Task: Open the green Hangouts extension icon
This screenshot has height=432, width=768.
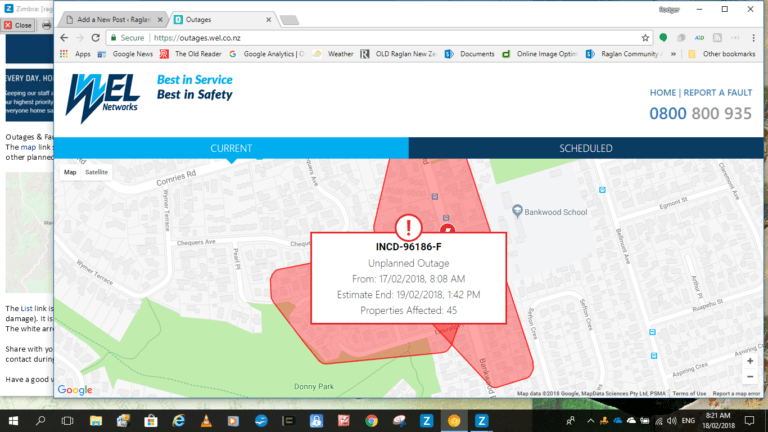Action: coord(663,38)
